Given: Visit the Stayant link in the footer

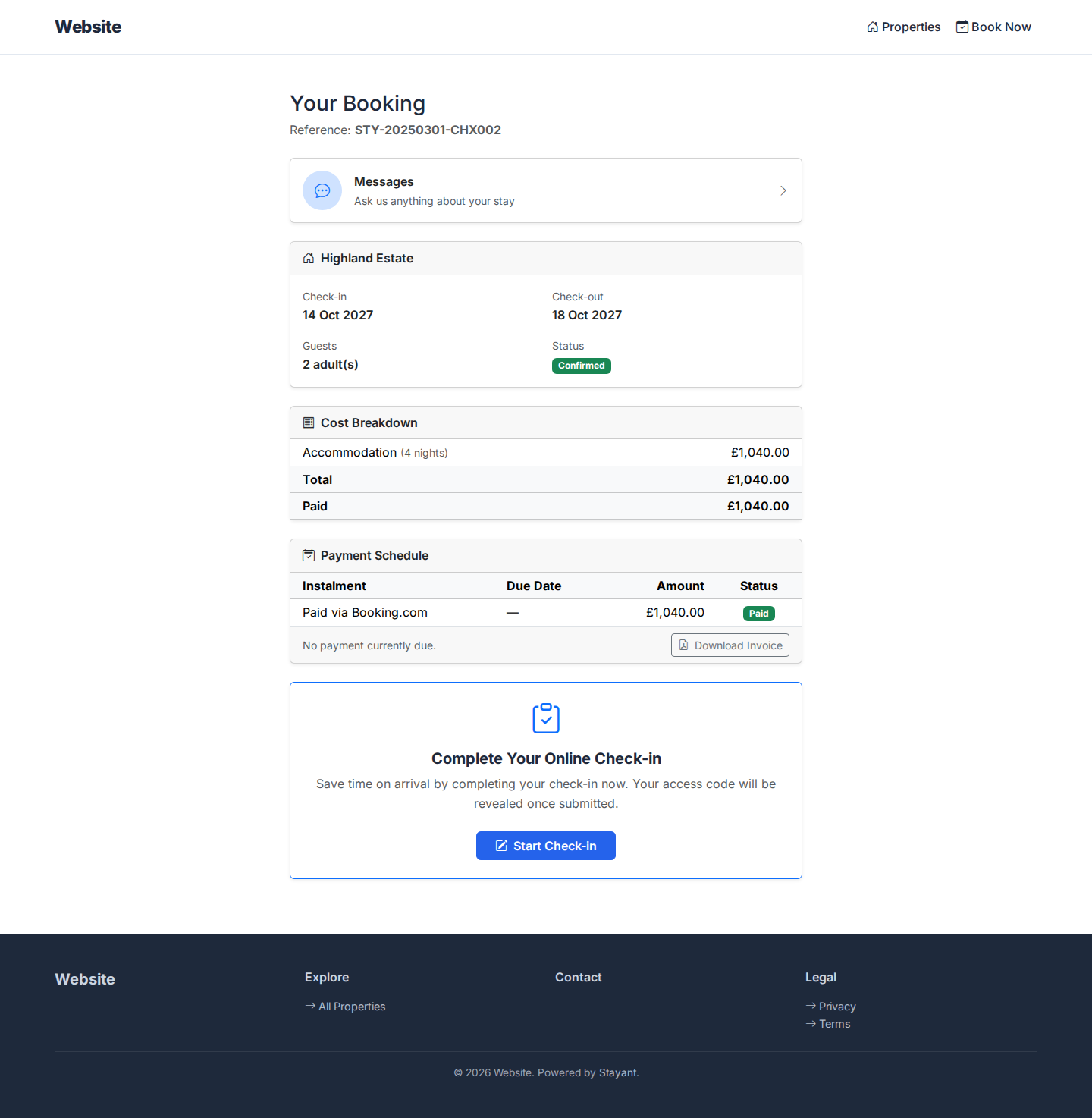Looking at the screenshot, I should tap(618, 1072).
